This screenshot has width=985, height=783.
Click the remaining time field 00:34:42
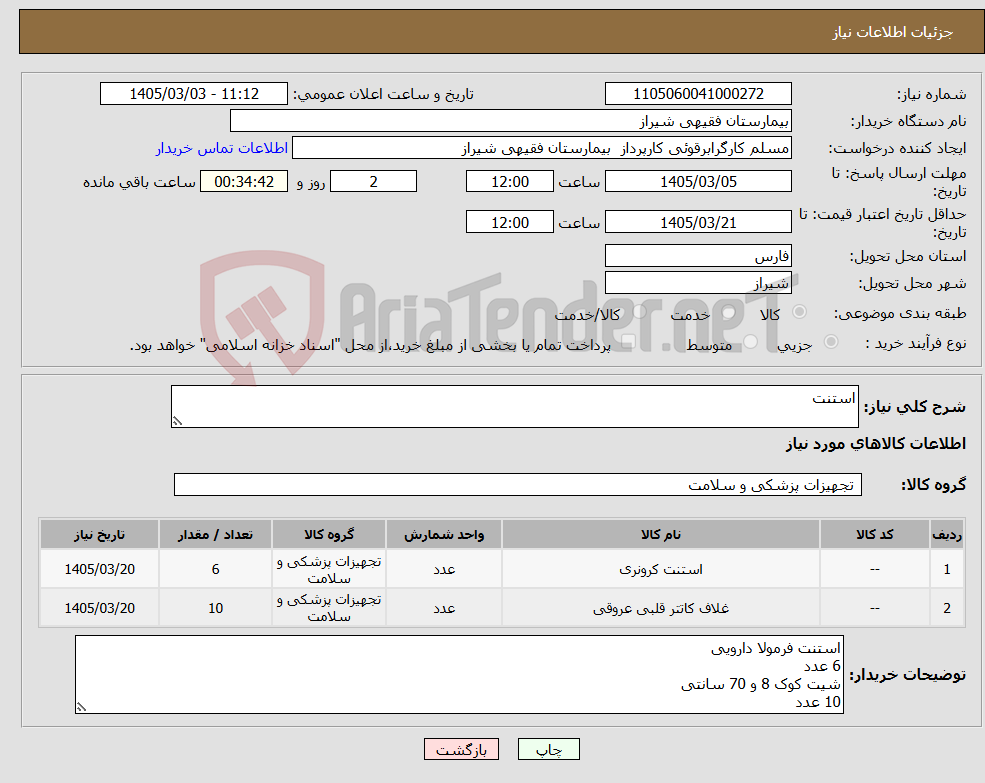pos(244,182)
